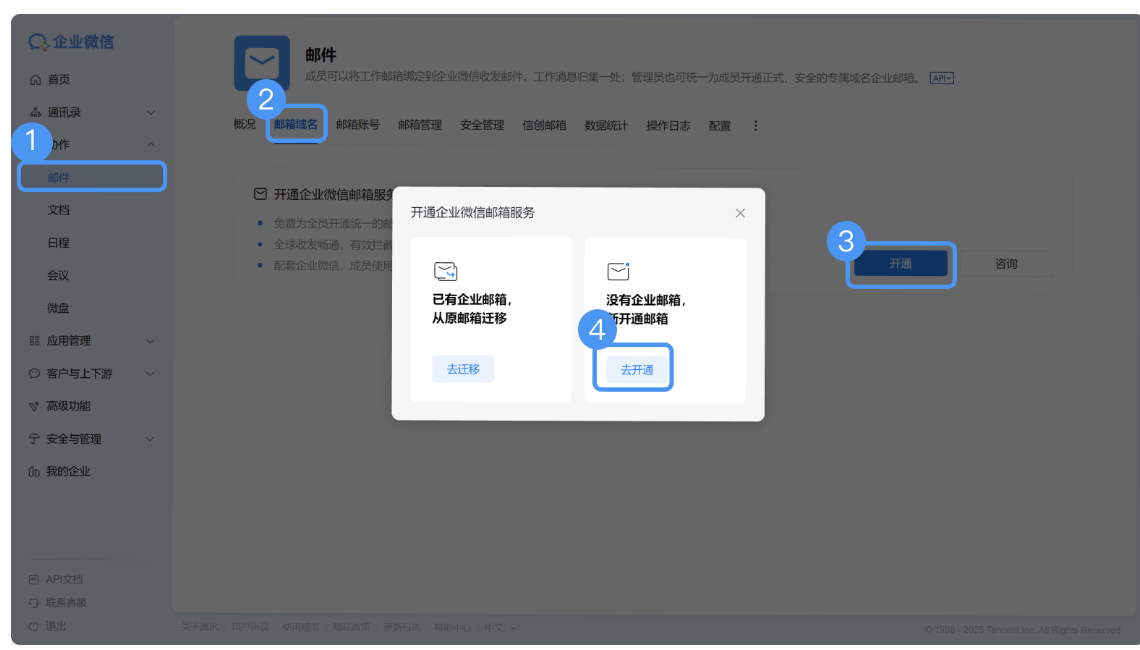
Task: Click the 企业微信 logo
Action: coord(71,41)
